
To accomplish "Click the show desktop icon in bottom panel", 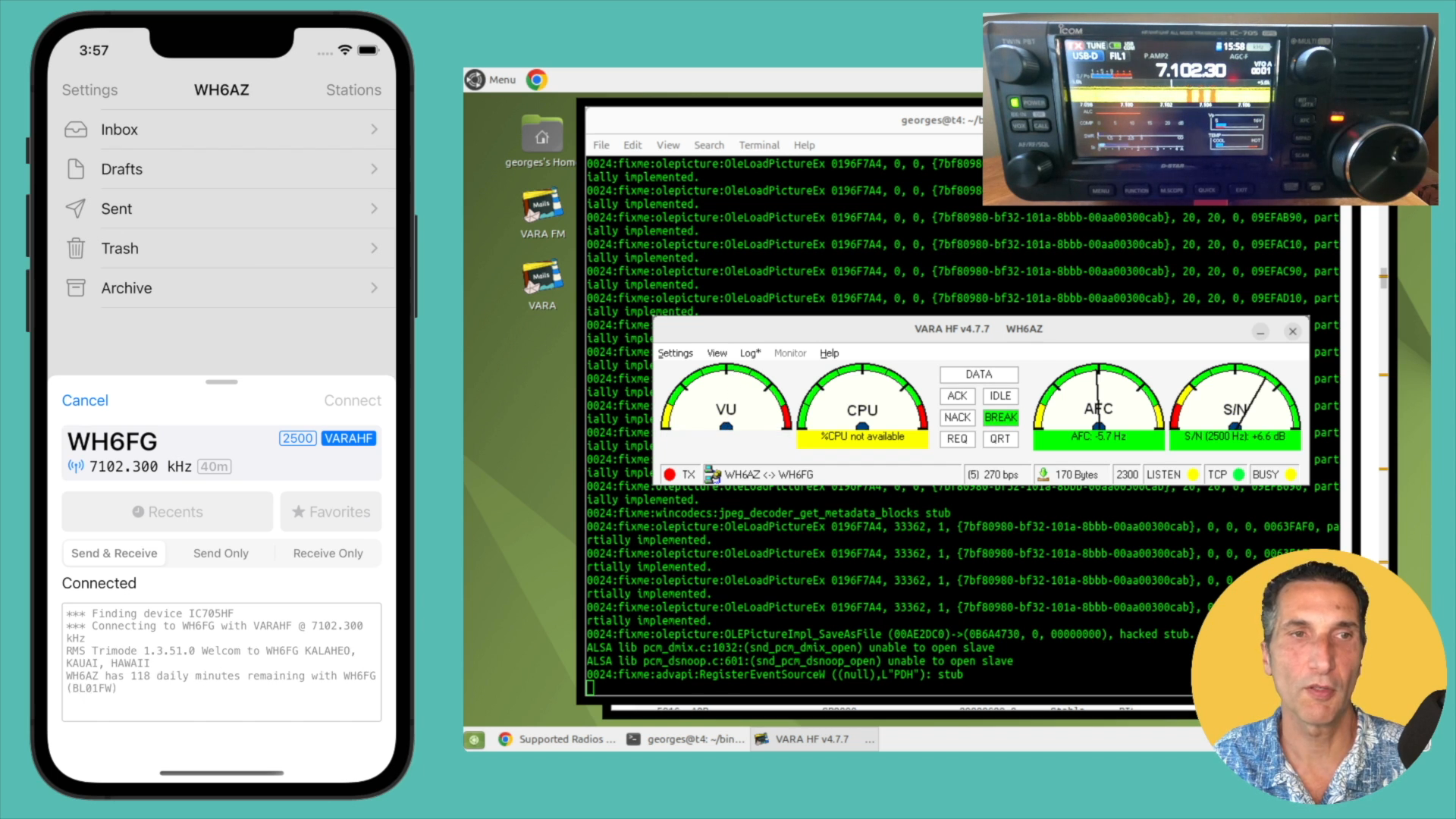I will click(x=475, y=739).
